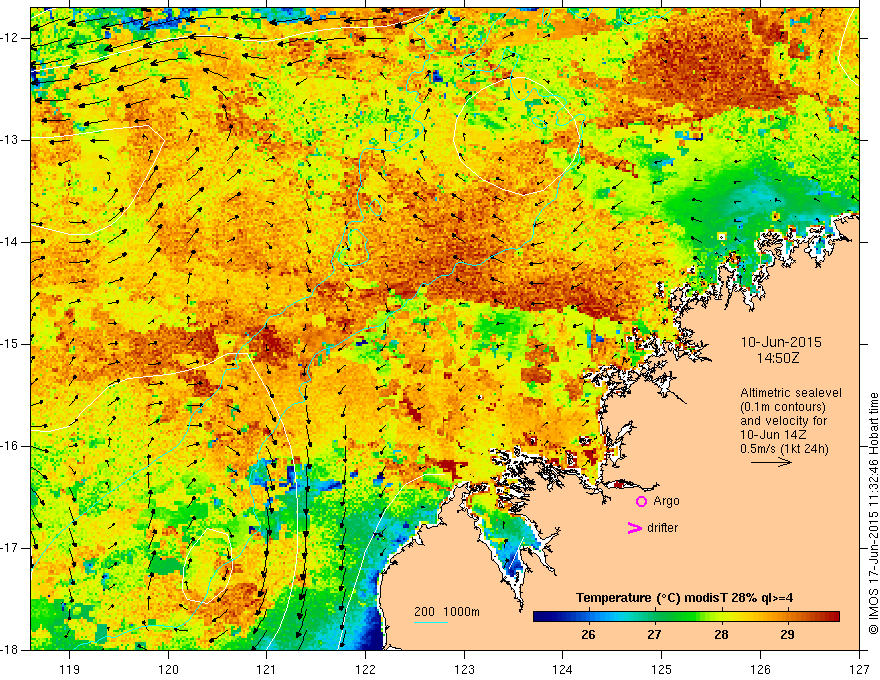The image size is (880, 680).
Task: Click the IMOS copyright timestamp text
Action: [x=873, y=513]
